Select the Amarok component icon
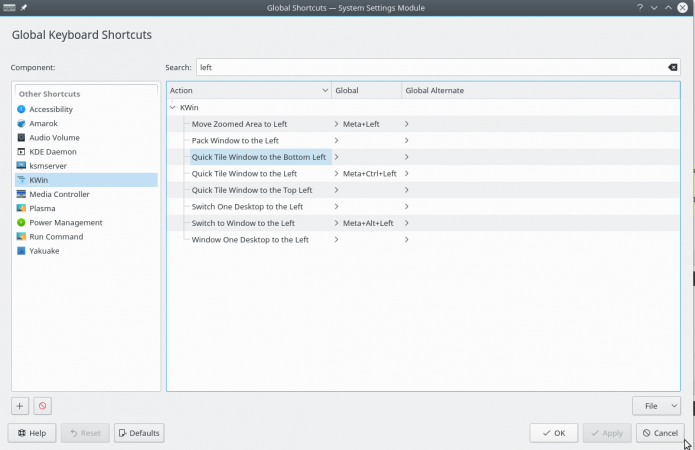This screenshot has width=695, height=450. tap(21, 123)
